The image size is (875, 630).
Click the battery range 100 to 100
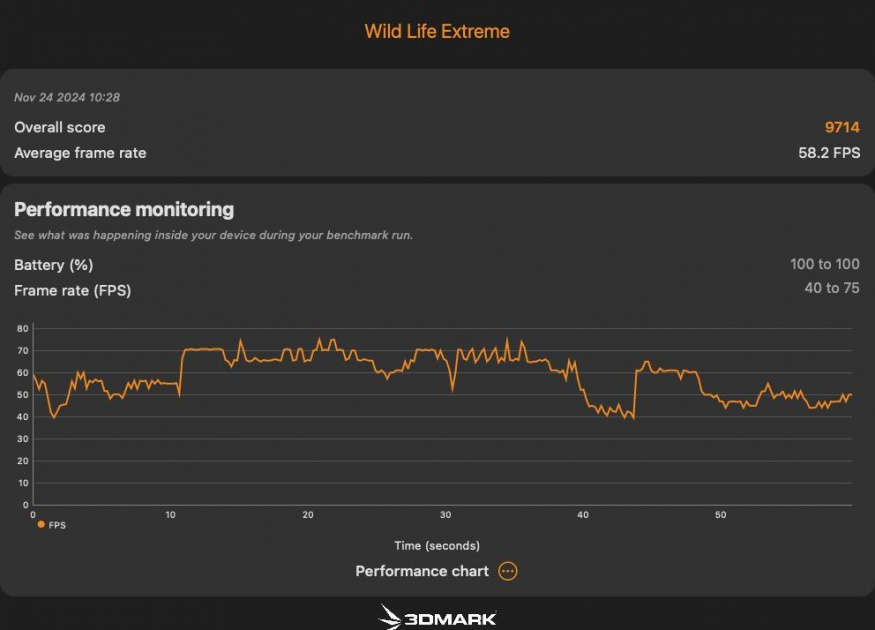[x=824, y=265]
